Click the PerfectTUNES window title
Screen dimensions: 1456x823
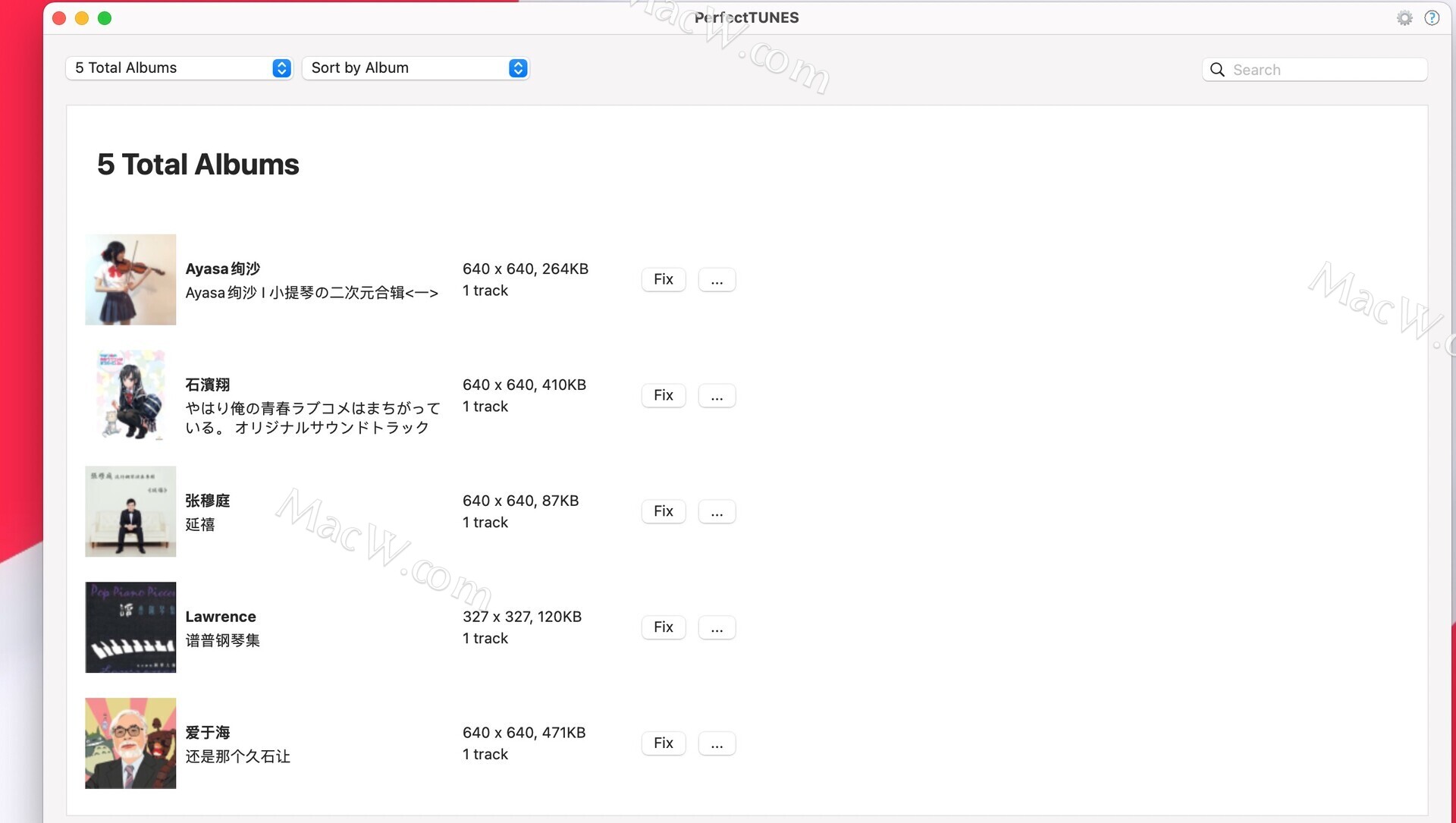click(x=747, y=17)
